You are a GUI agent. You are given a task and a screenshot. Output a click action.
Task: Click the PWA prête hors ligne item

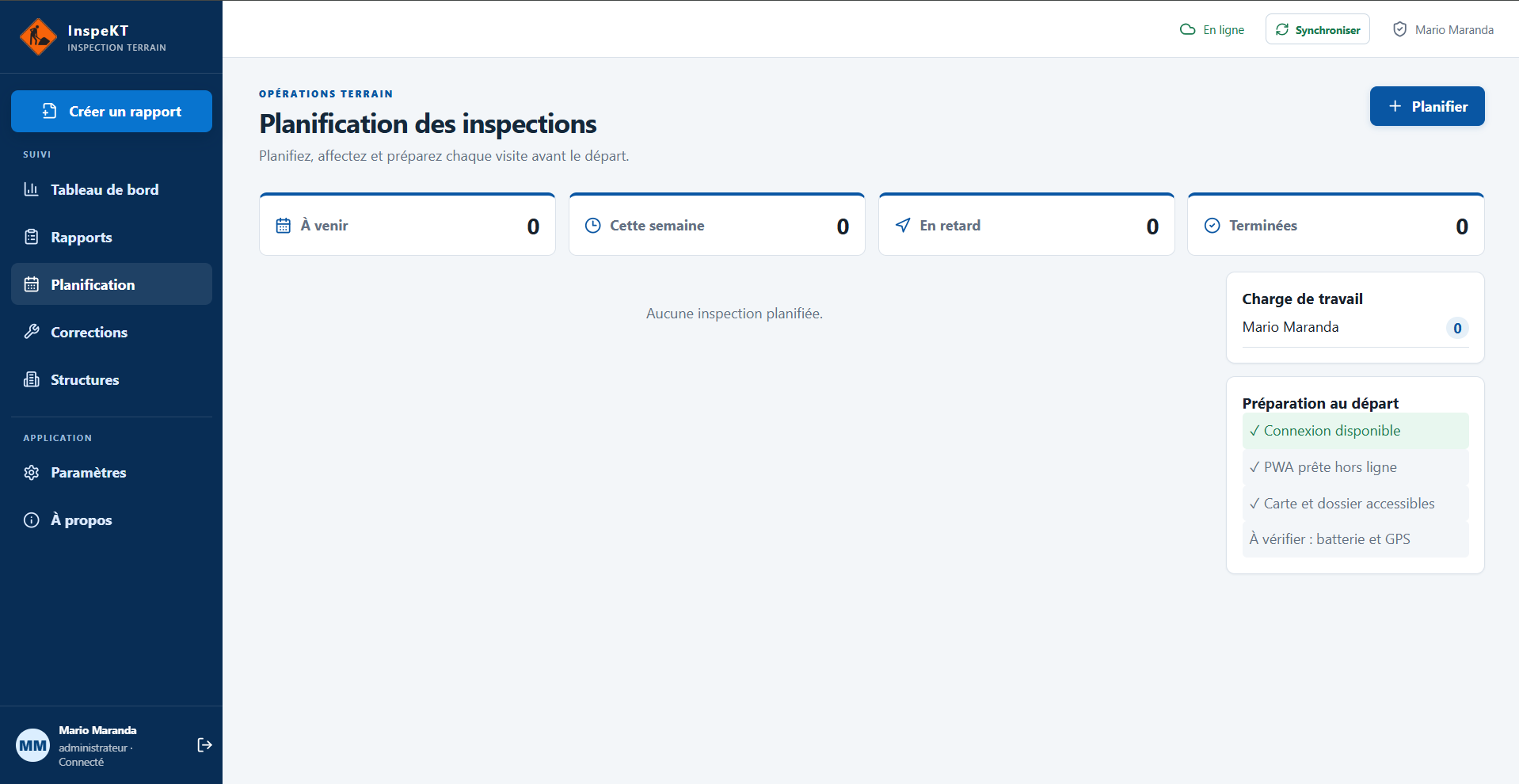(1355, 467)
